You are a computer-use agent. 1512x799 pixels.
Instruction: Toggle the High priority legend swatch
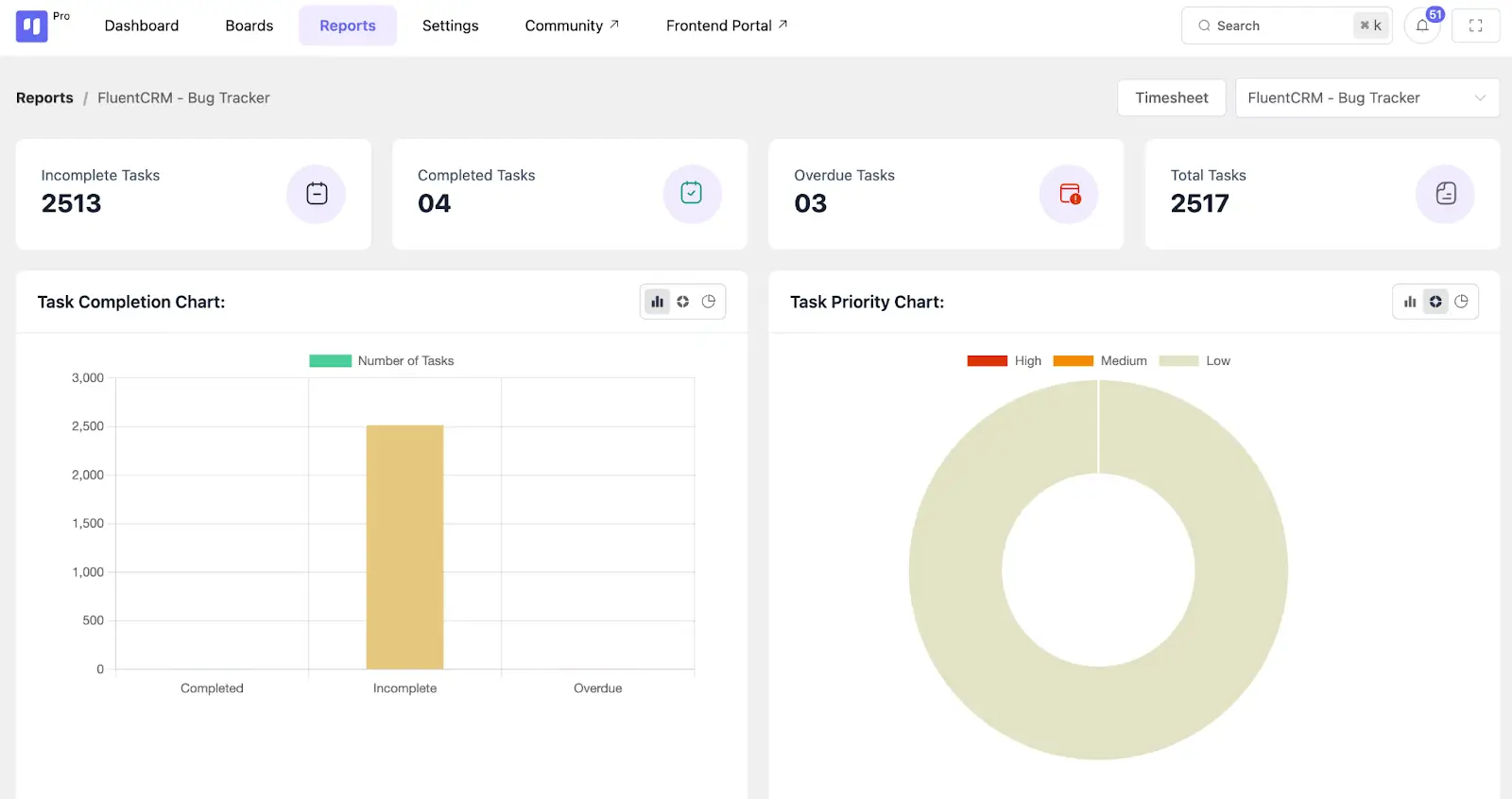pyautogui.click(x=987, y=361)
